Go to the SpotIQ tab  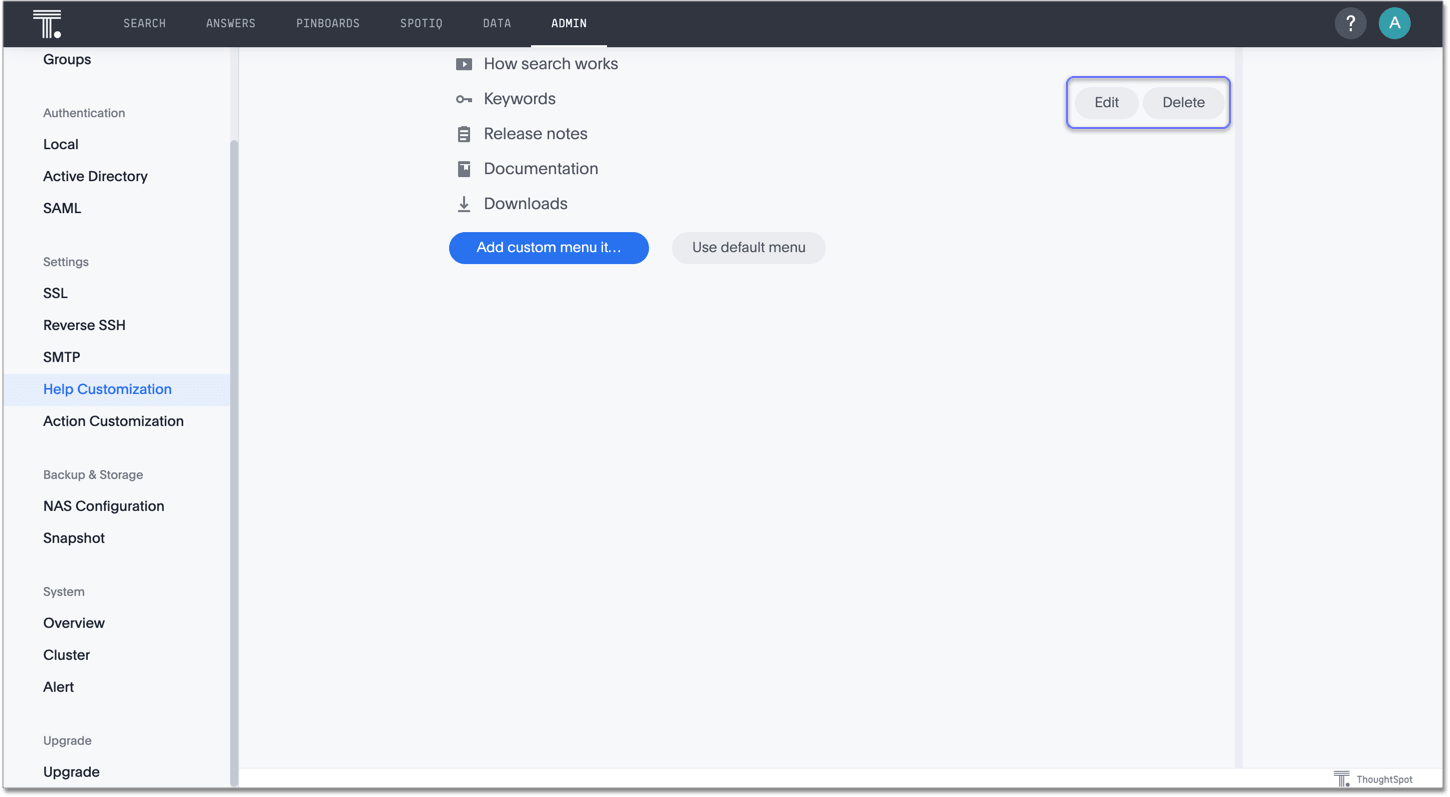click(x=421, y=23)
